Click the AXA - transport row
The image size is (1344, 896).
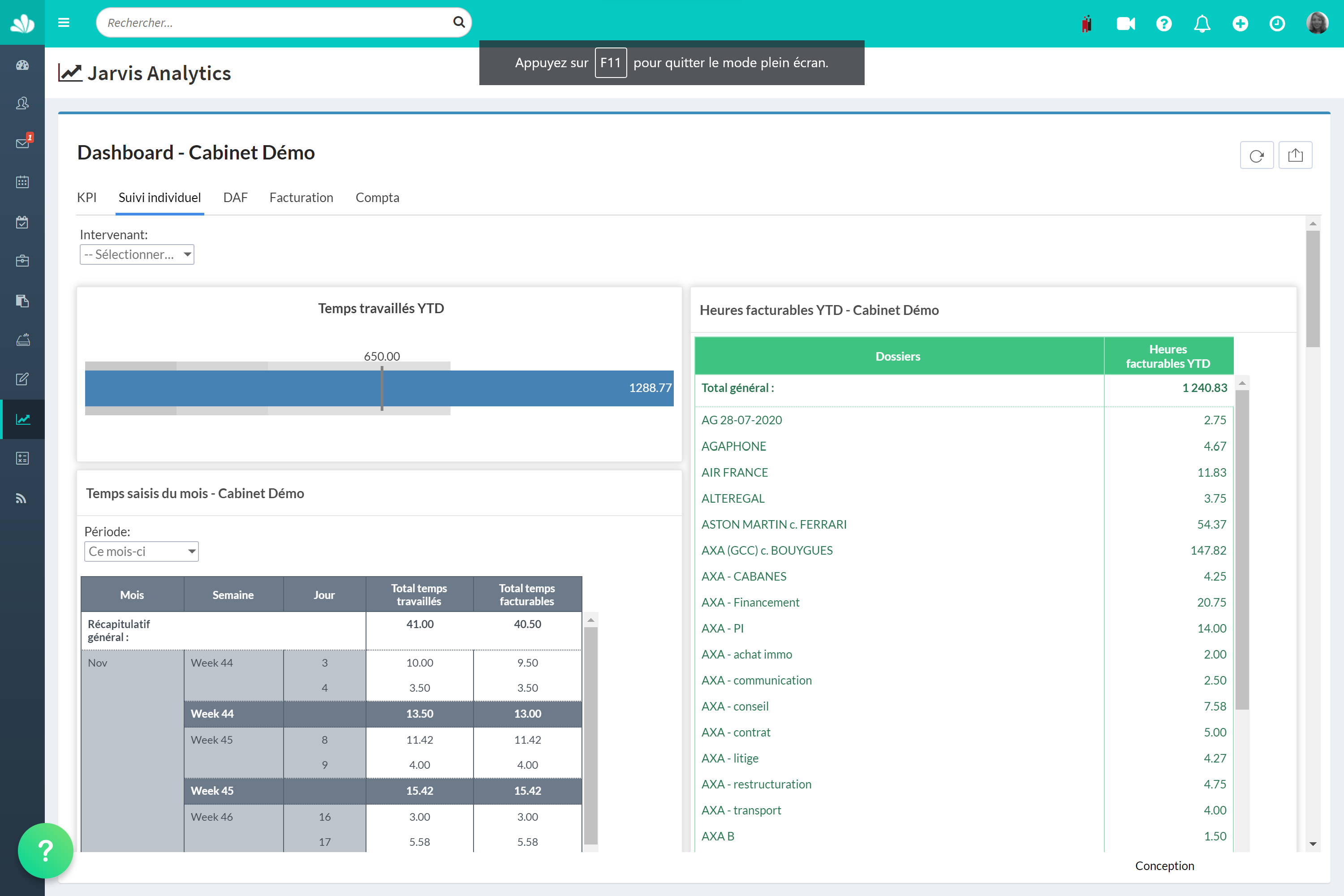[x=964, y=810]
